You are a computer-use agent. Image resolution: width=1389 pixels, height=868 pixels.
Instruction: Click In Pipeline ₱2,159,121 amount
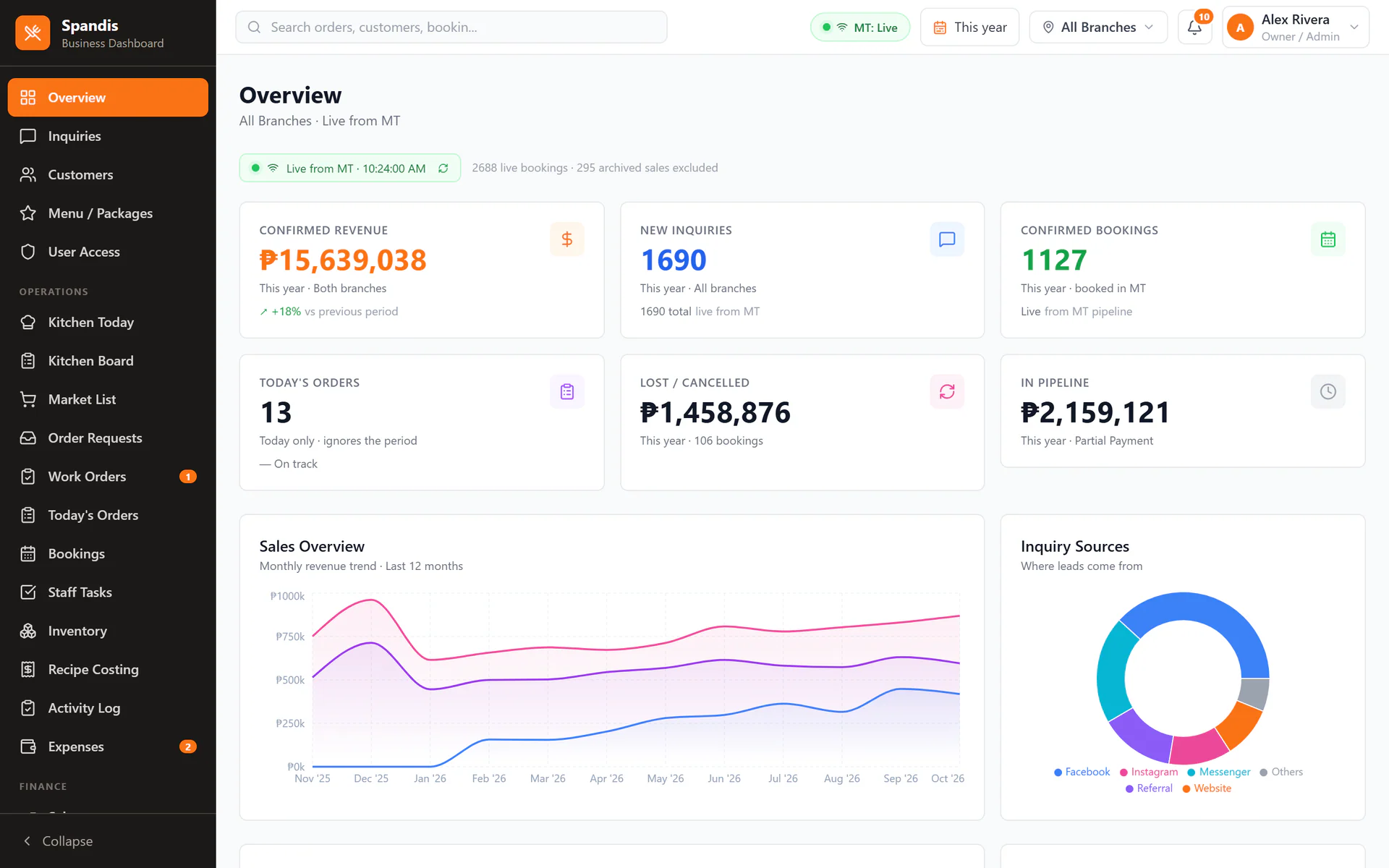(1095, 413)
